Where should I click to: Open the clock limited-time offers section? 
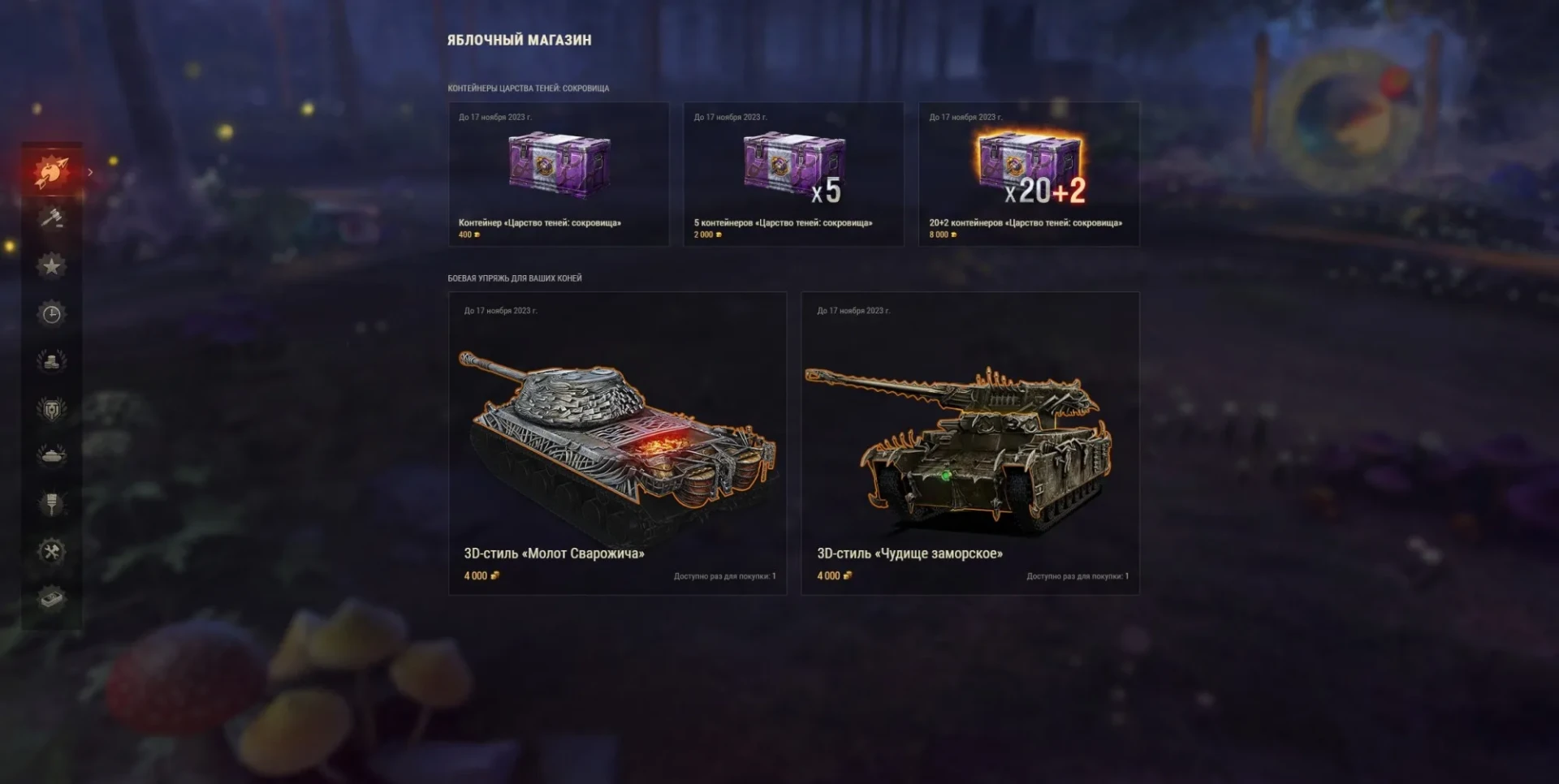click(x=51, y=314)
